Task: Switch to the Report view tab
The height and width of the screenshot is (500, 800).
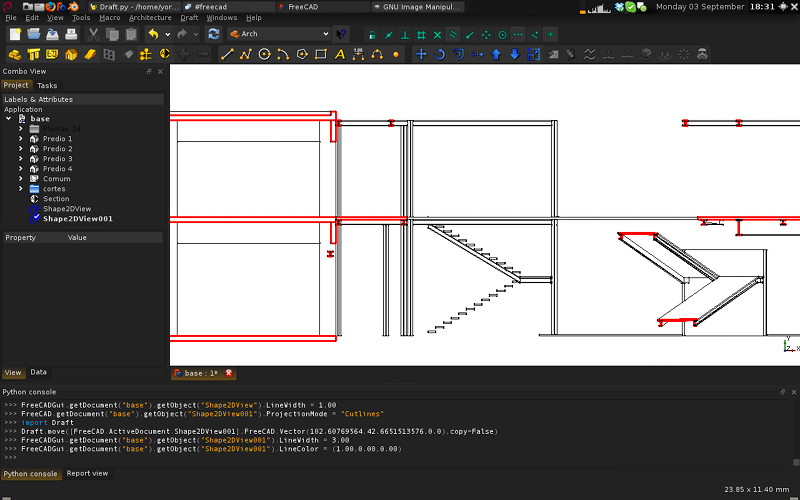Action: pos(87,473)
